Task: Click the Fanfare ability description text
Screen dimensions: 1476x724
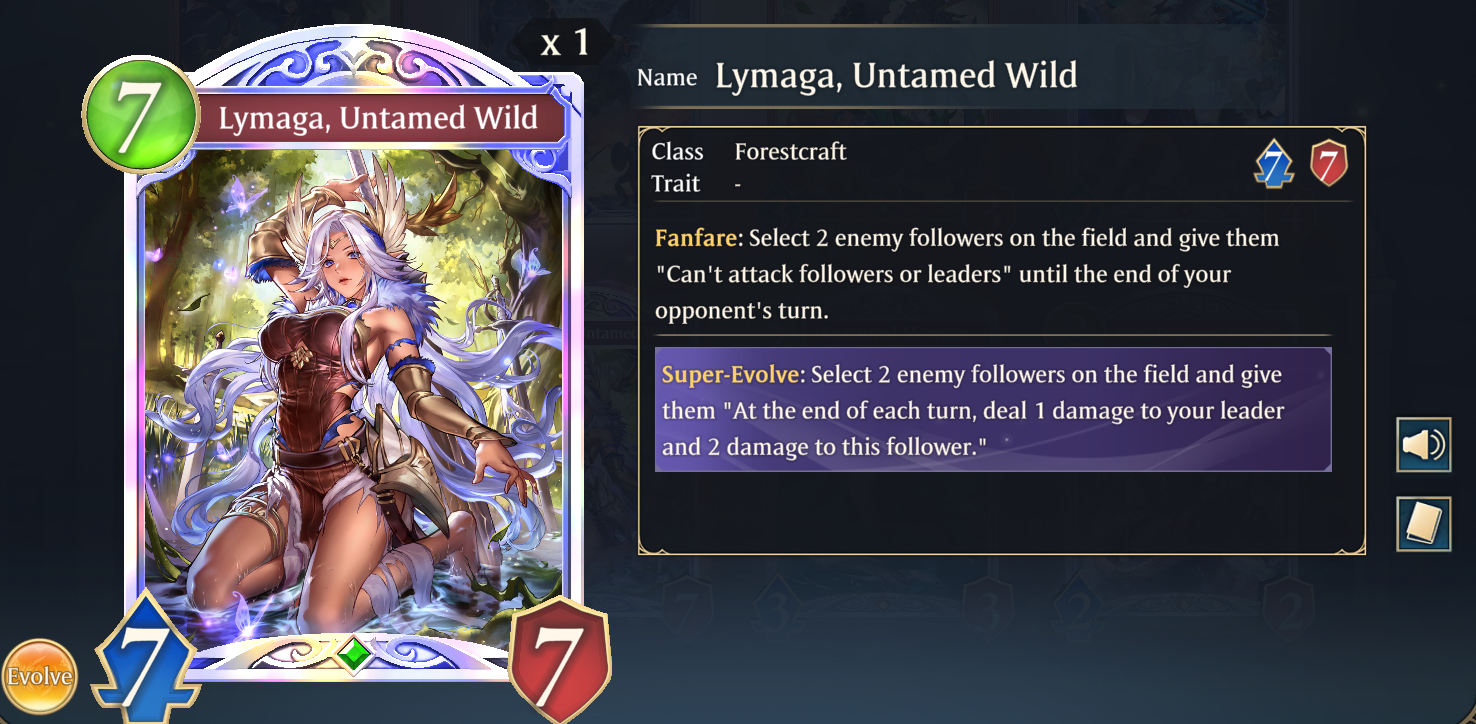Action: click(967, 274)
